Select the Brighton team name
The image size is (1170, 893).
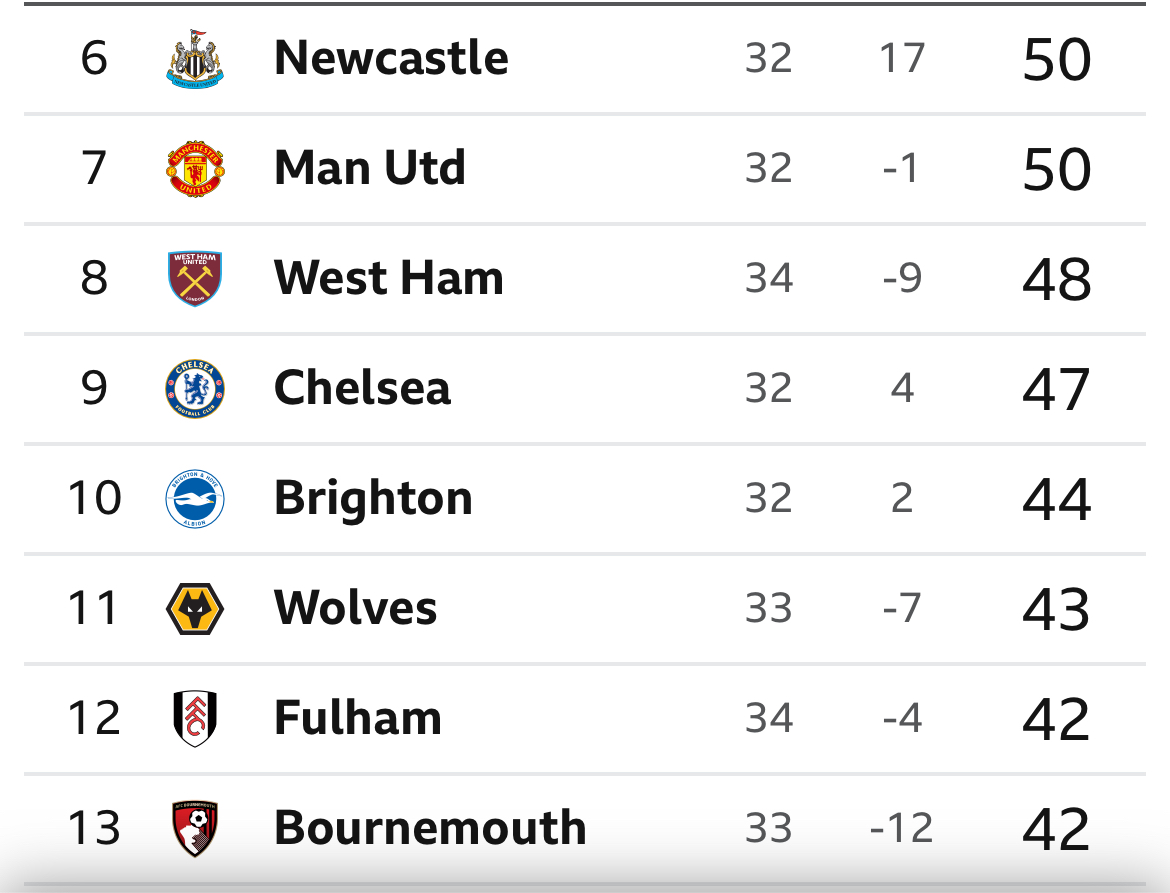[373, 498]
